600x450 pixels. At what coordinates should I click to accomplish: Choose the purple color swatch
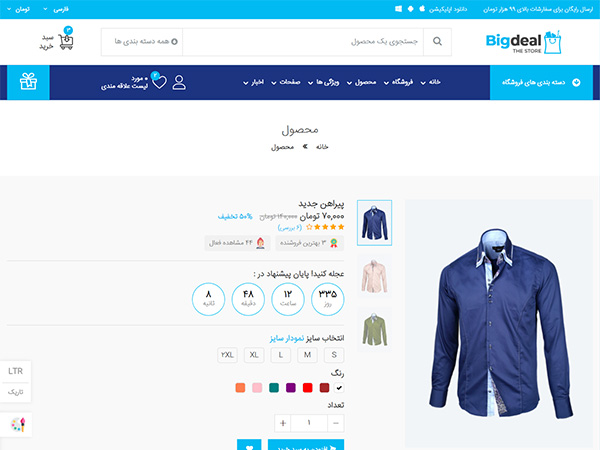[291, 388]
